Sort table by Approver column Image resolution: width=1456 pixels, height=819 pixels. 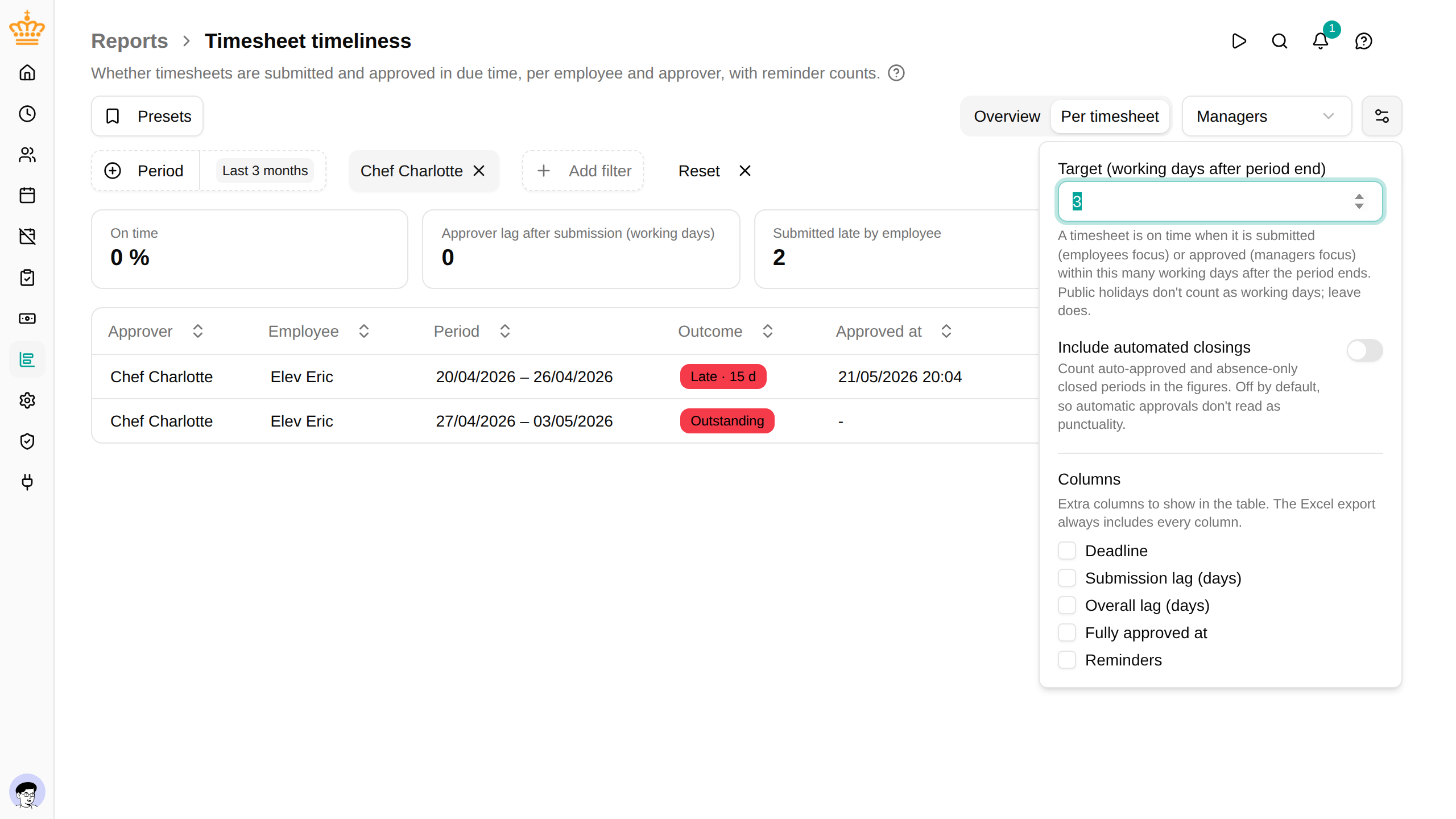point(156,331)
